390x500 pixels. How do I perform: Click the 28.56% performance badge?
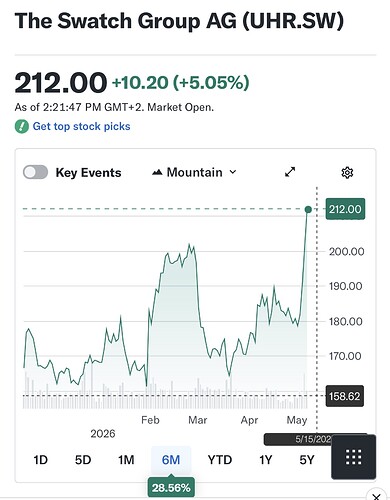[x=171, y=488]
